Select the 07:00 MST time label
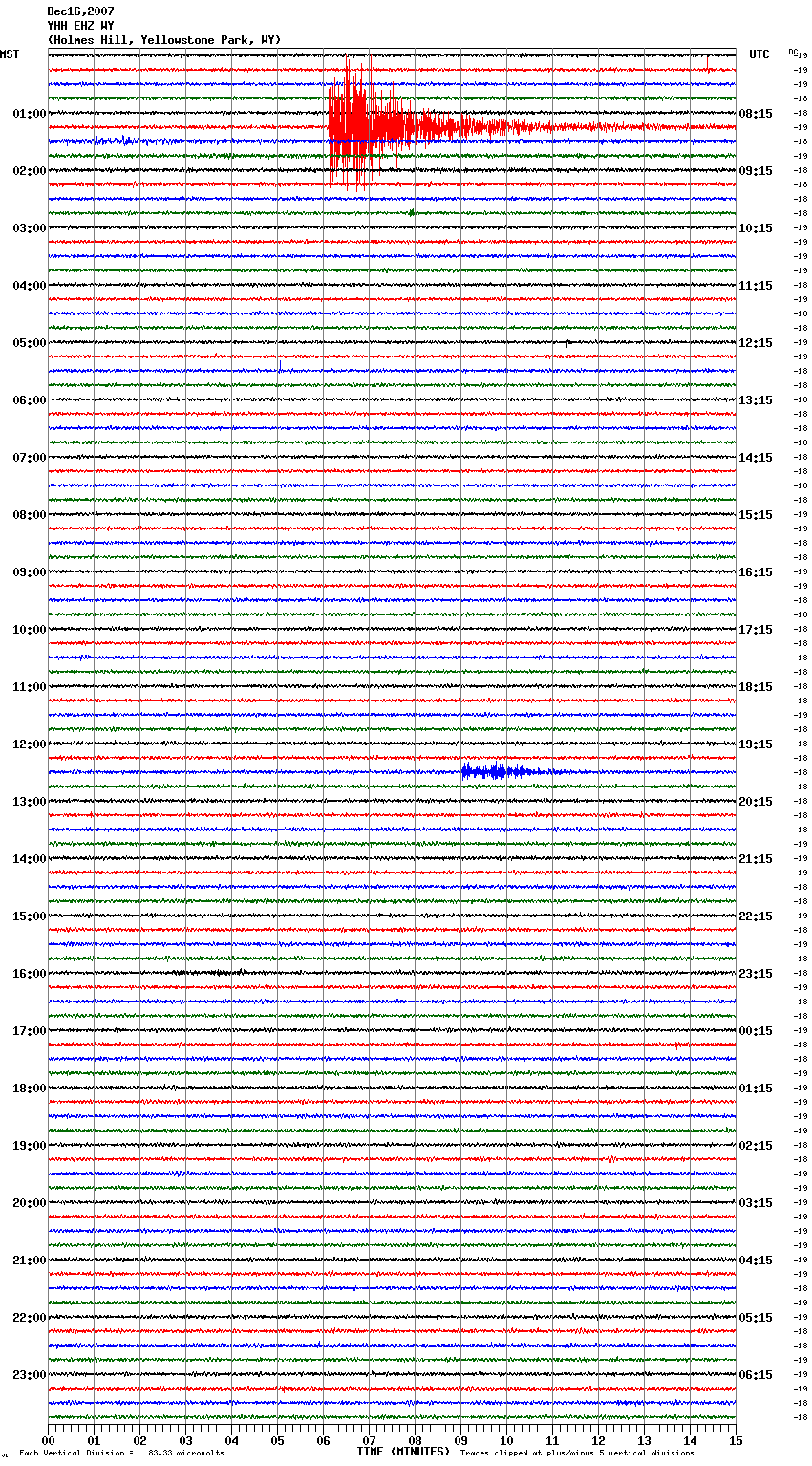This screenshot has height=1466, width=812. click(x=29, y=458)
